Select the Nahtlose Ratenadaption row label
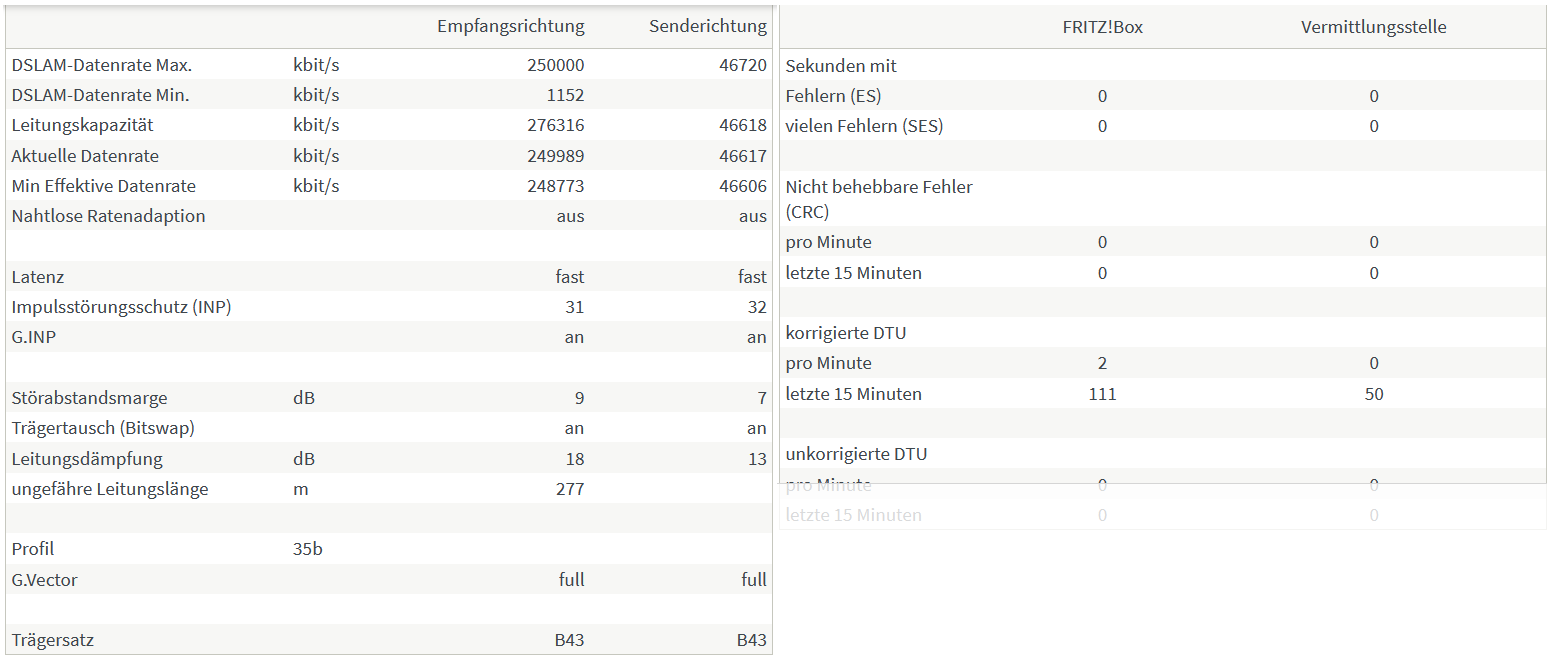Viewport: 1547px width, 665px height. (x=109, y=216)
